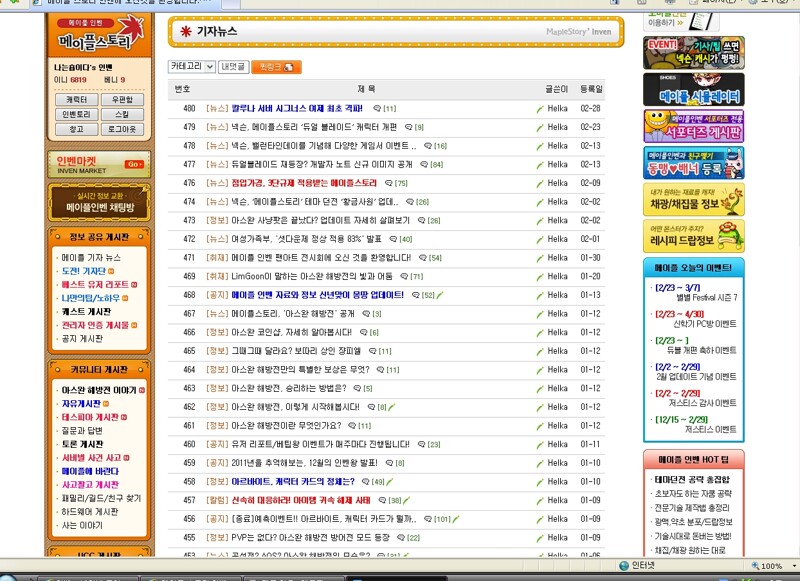Click the comment bubble icon on article 460
The height and width of the screenshot is (581, 800).
click(421, 444)
